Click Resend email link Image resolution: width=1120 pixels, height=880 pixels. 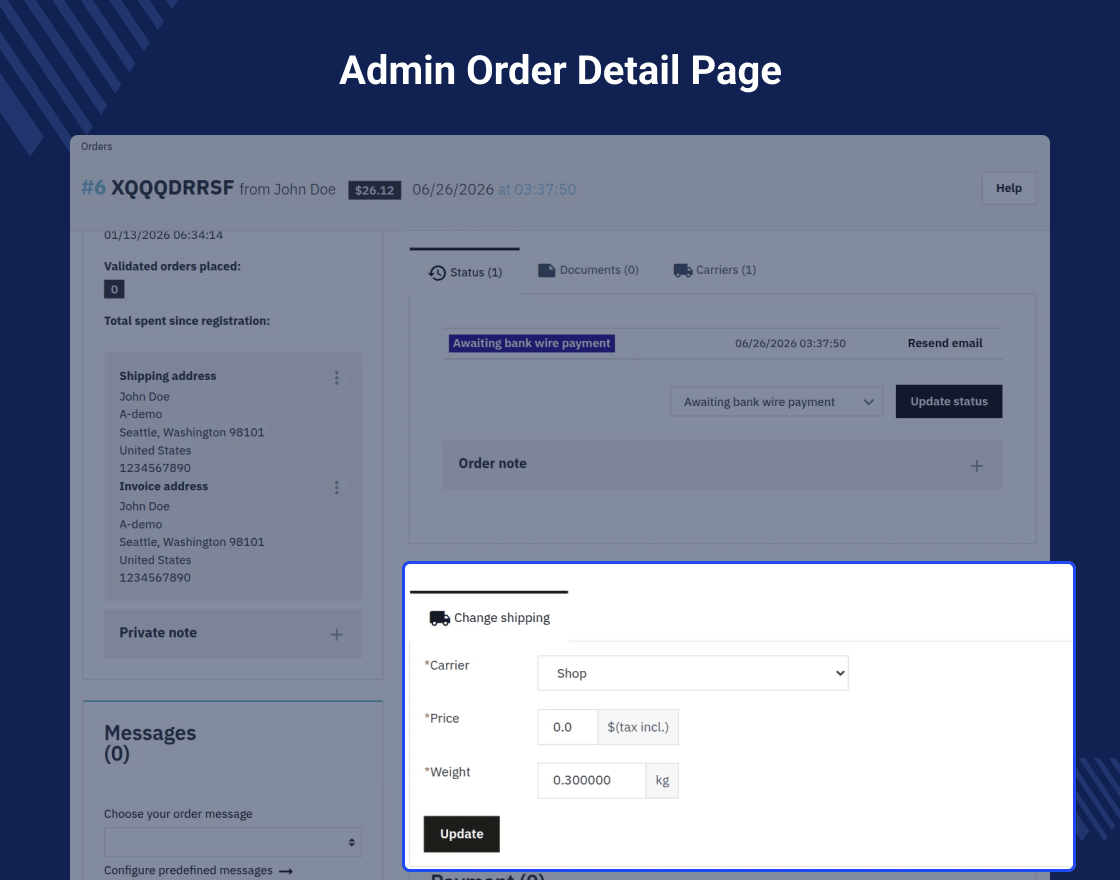click(945, 343)
